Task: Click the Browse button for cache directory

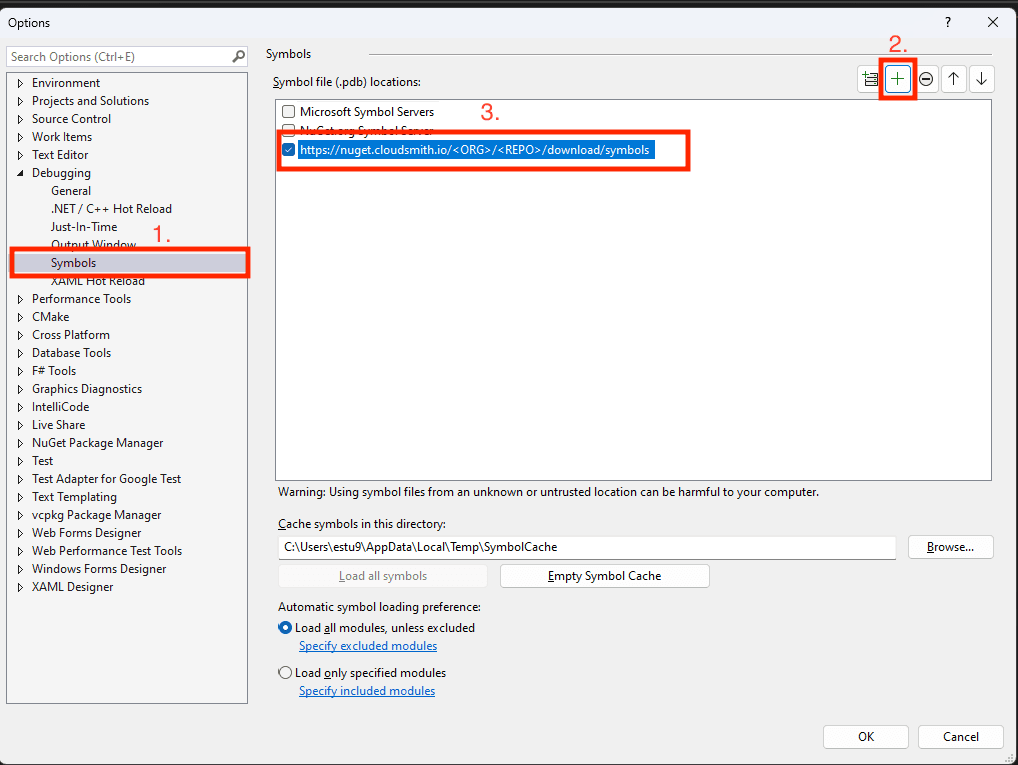Action: (x=949, y=547)
